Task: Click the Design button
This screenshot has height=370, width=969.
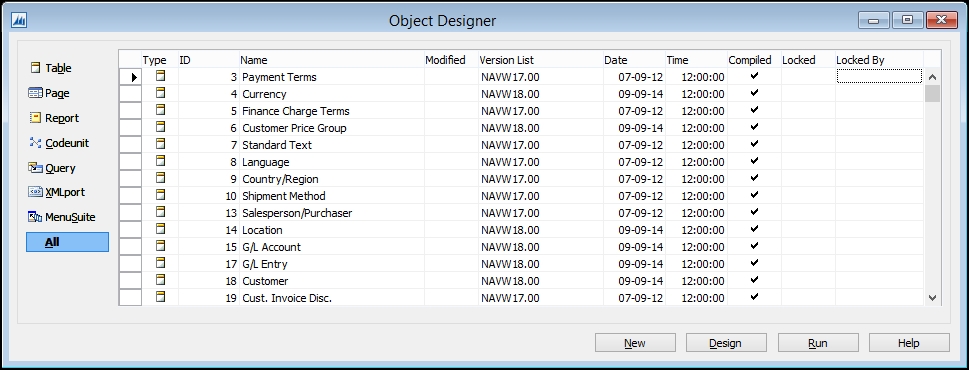Action: (726, 343)
